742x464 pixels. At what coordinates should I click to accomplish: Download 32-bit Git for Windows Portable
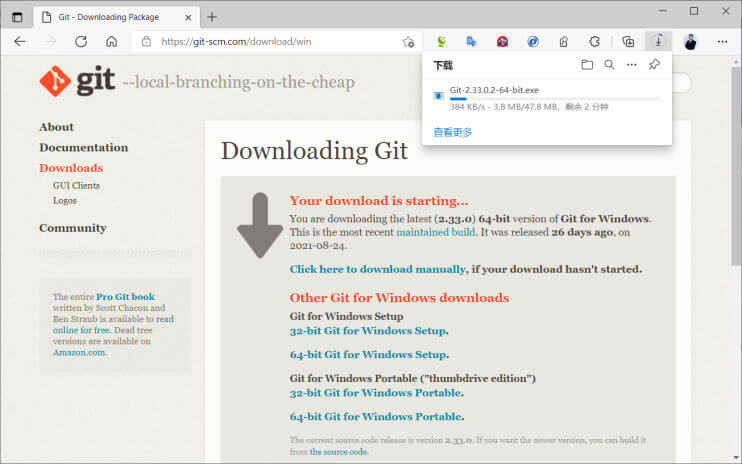tap(376, 393)
